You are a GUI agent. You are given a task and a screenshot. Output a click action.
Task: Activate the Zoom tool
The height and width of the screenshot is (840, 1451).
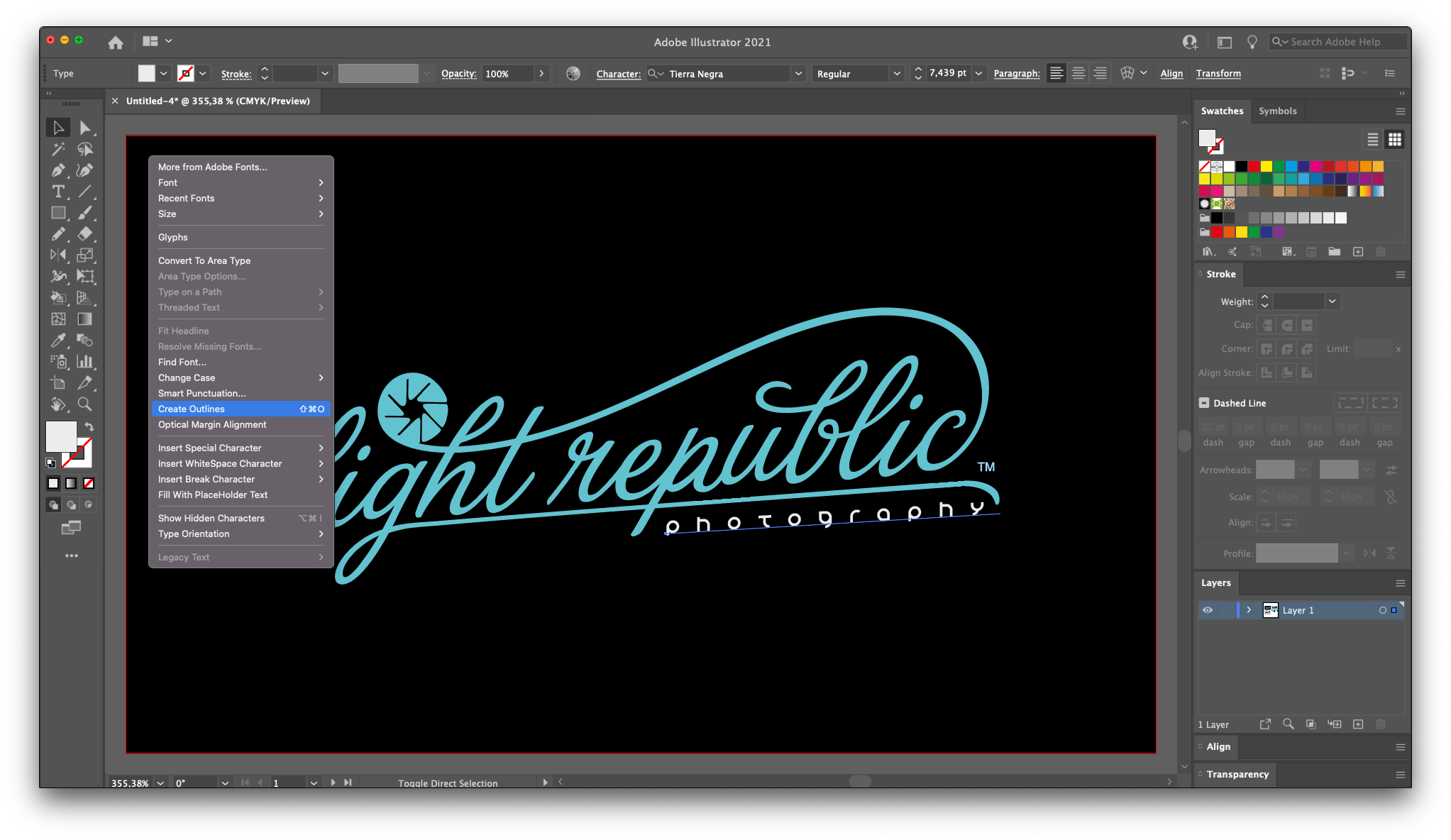(x=84, y=404)
